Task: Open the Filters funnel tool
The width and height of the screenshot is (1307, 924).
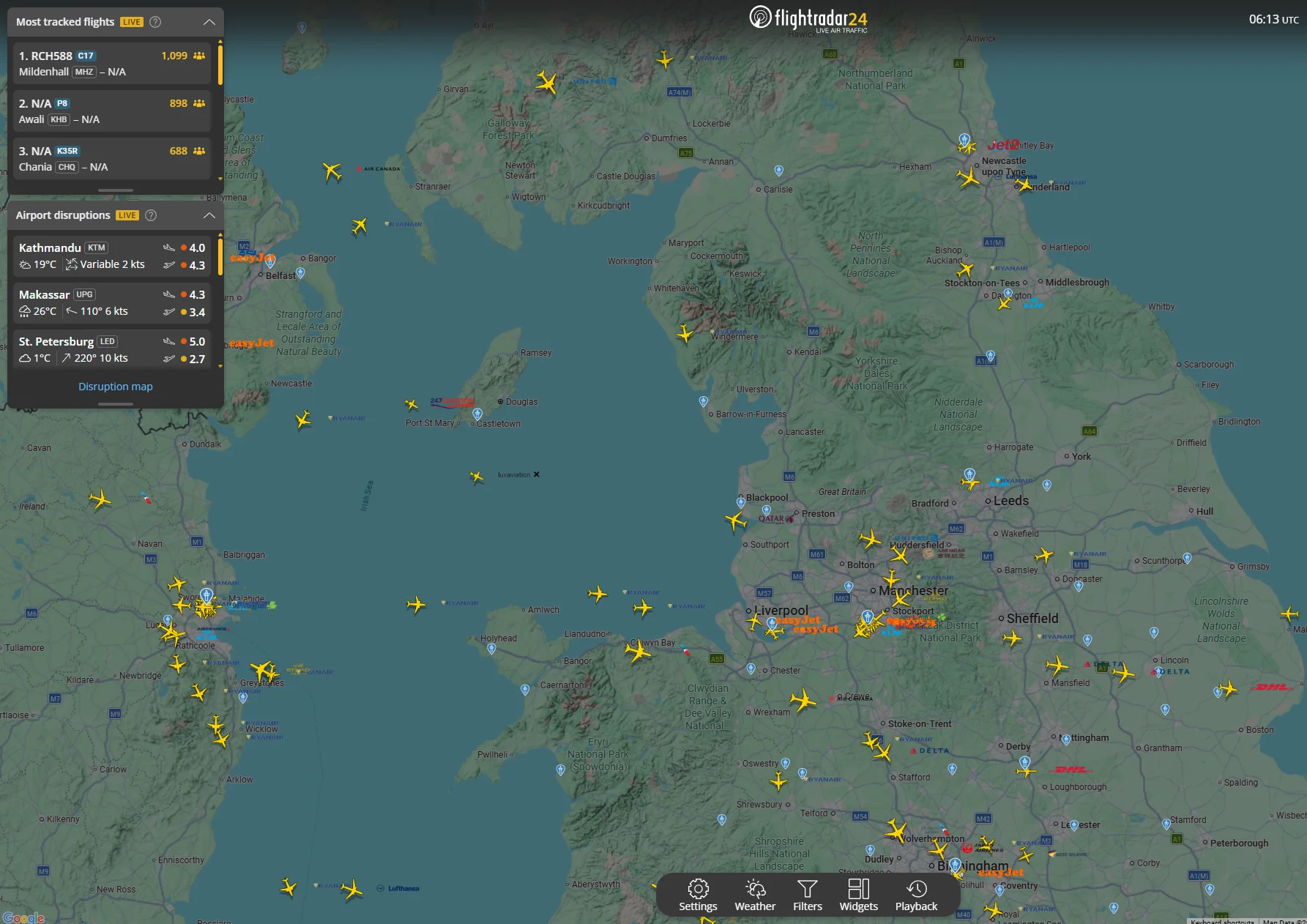Action: [x=808, y=895]
